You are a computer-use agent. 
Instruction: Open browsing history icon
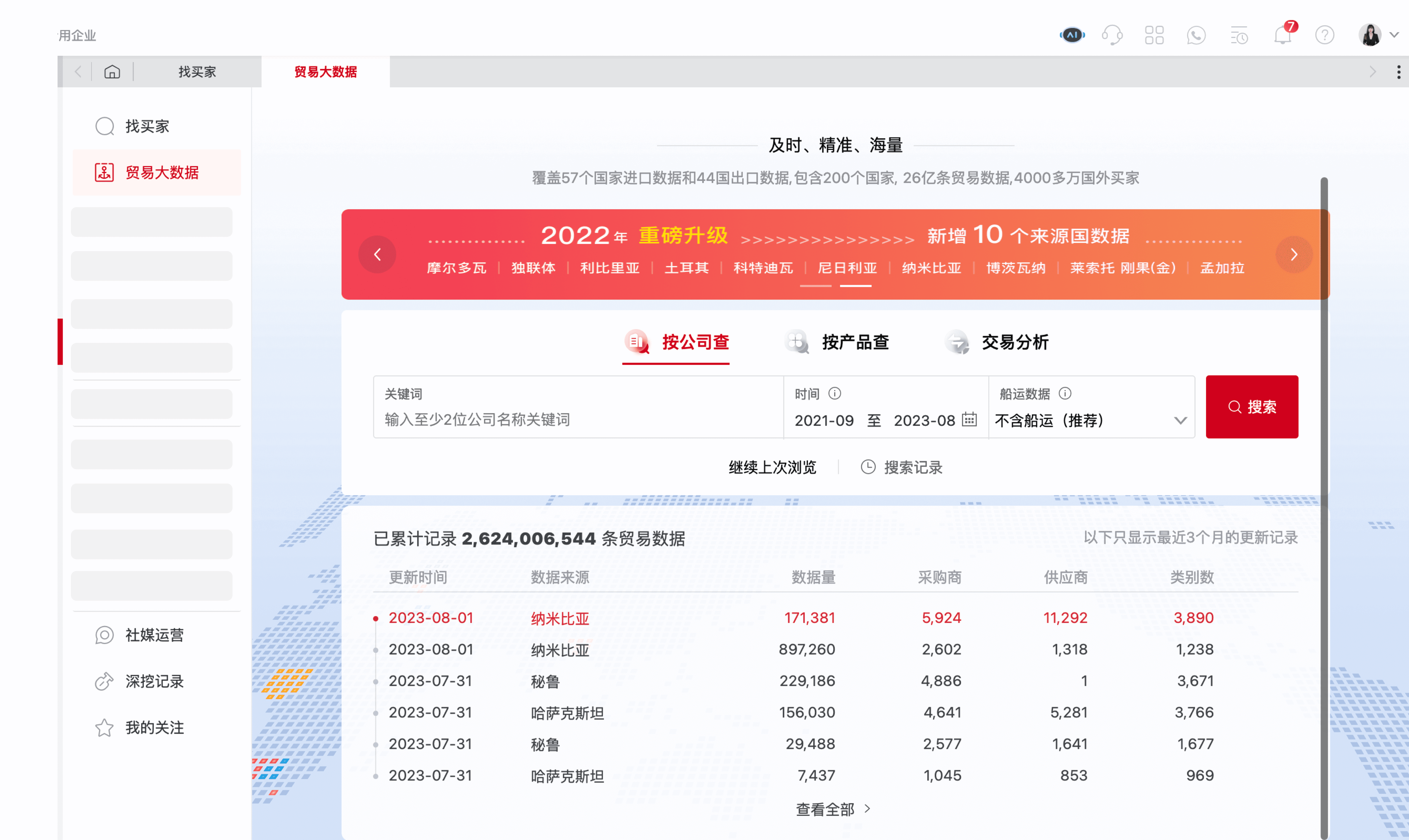[x=1239, y=35]
